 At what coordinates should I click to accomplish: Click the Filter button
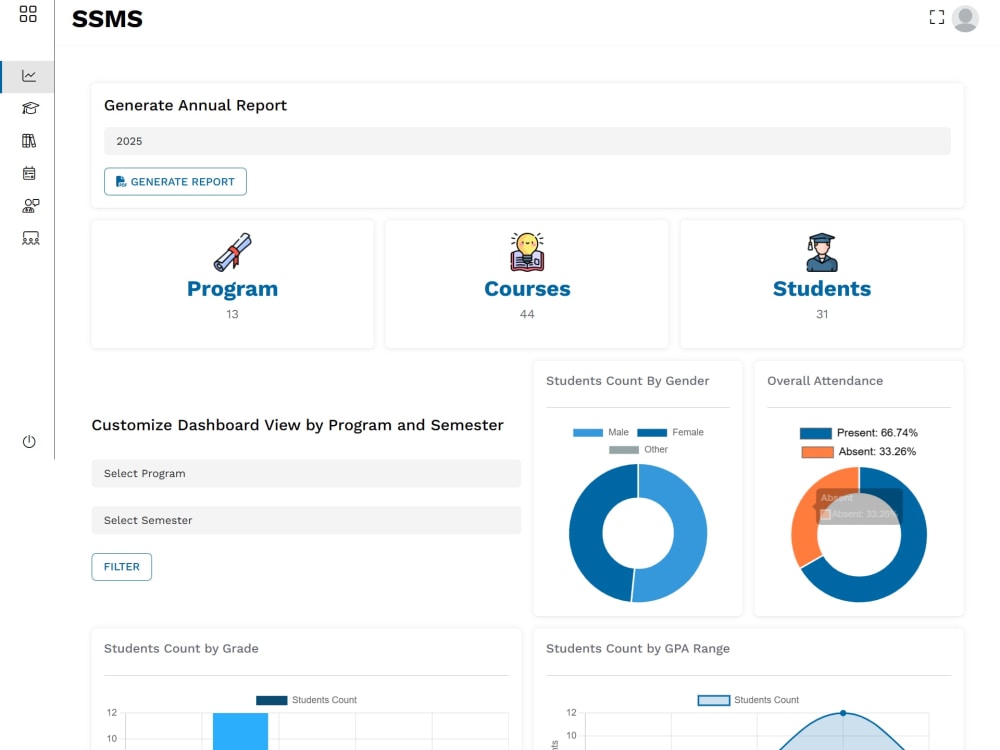[121, 567]
